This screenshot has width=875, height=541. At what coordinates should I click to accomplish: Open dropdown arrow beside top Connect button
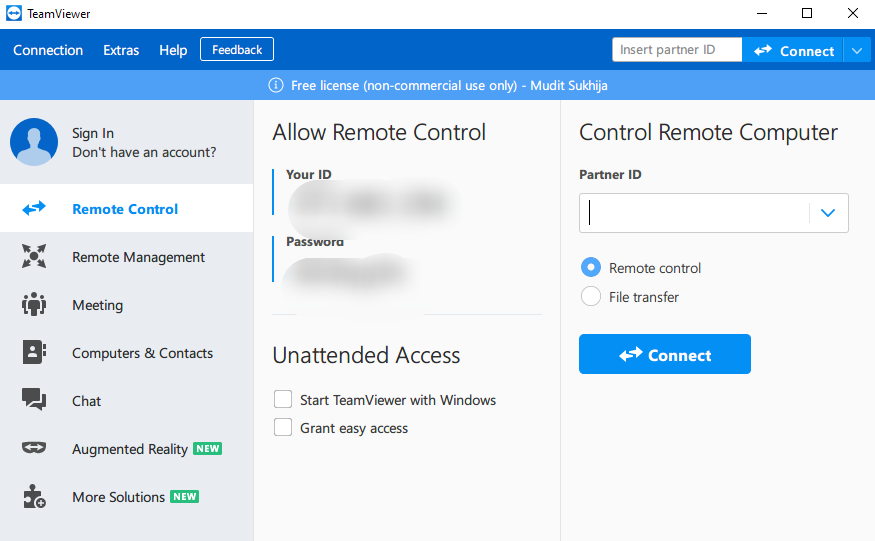(858, 50)
